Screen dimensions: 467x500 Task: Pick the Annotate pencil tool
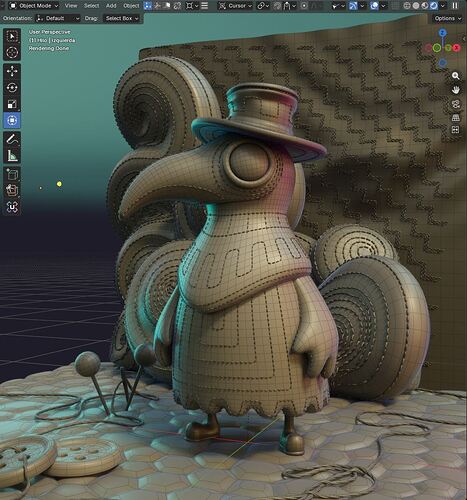tap(12, 139)
